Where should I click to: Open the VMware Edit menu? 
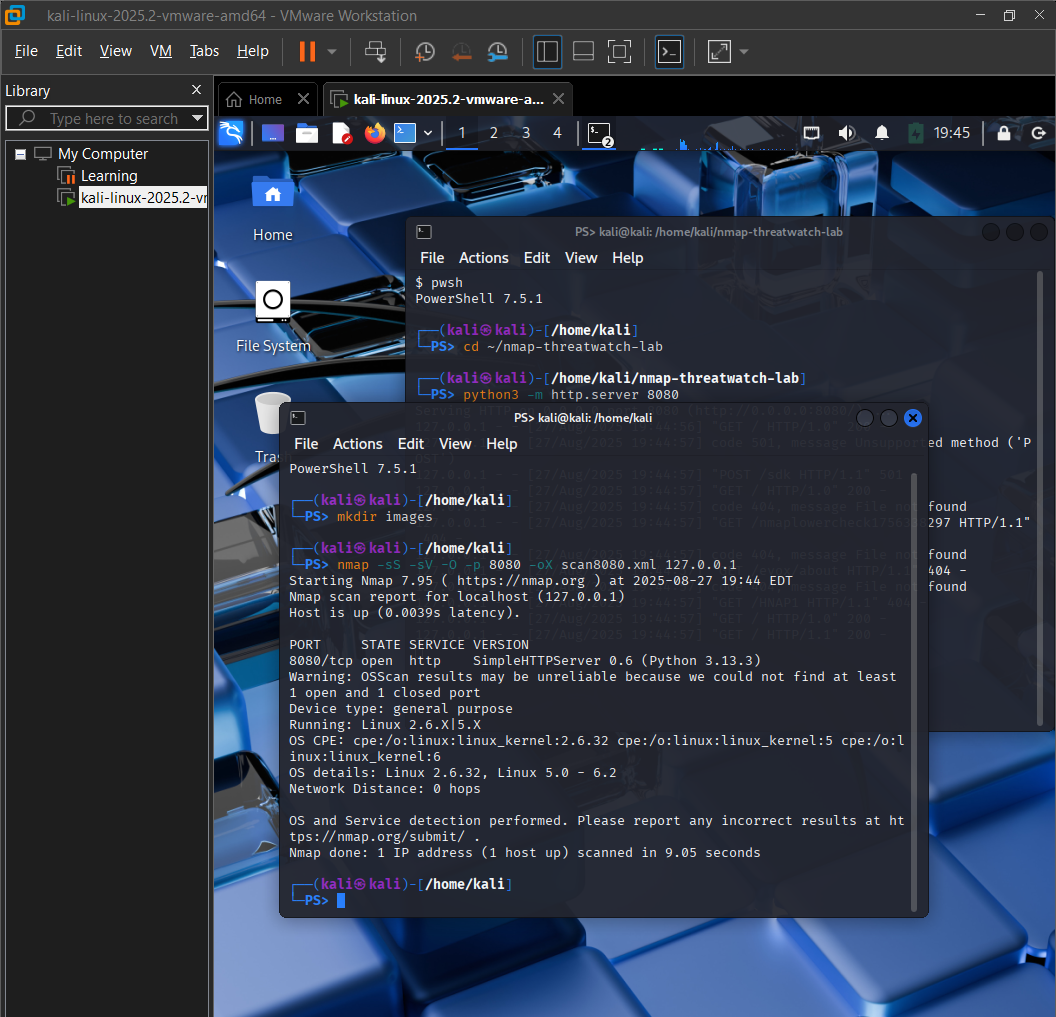[x=69, y=51]
